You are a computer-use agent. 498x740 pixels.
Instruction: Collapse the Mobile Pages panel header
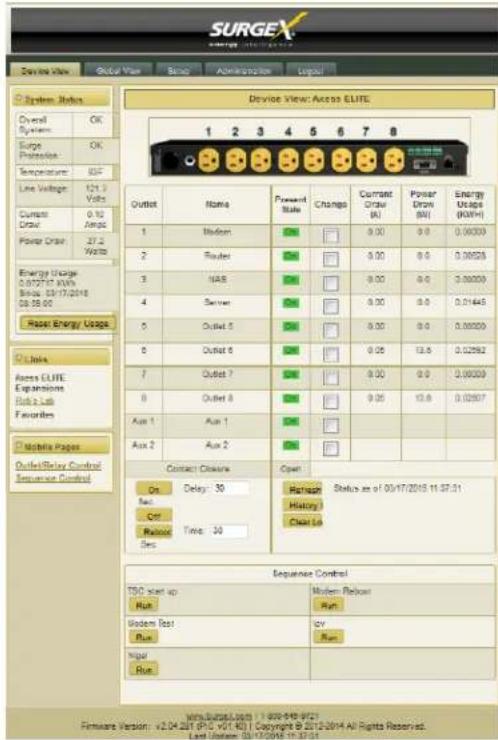tap(61, 446)
